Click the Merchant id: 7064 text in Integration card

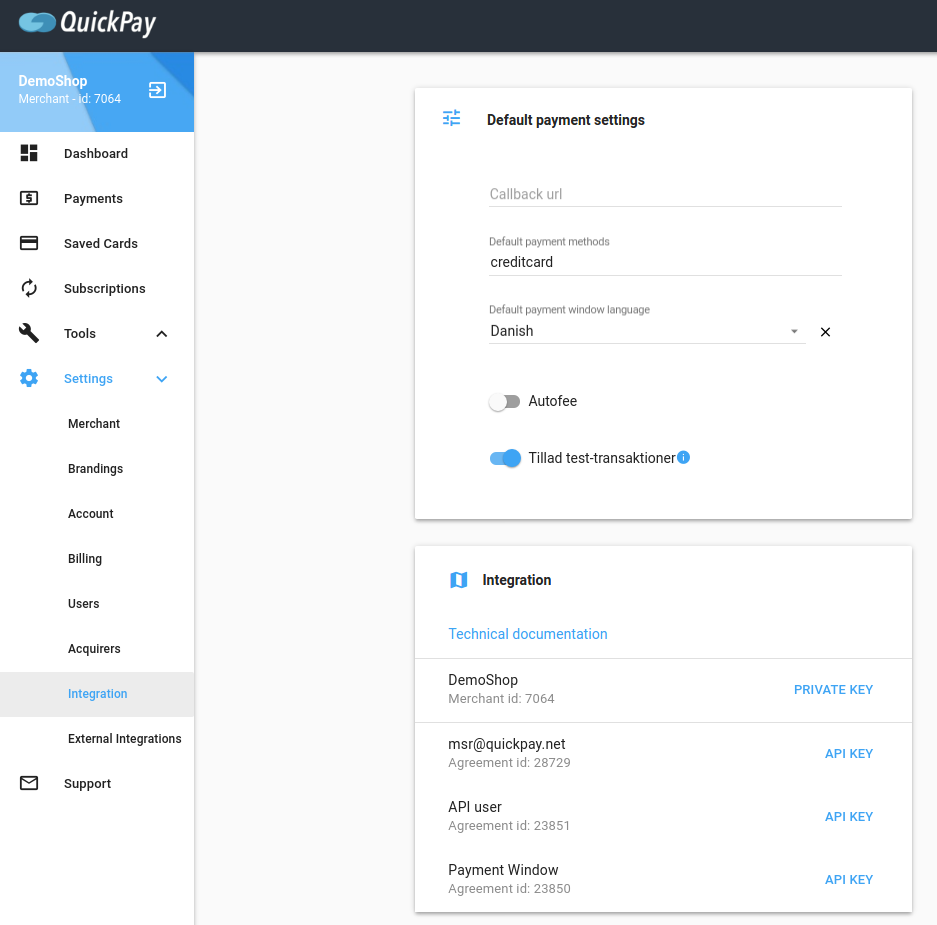(x=501, y=699)
